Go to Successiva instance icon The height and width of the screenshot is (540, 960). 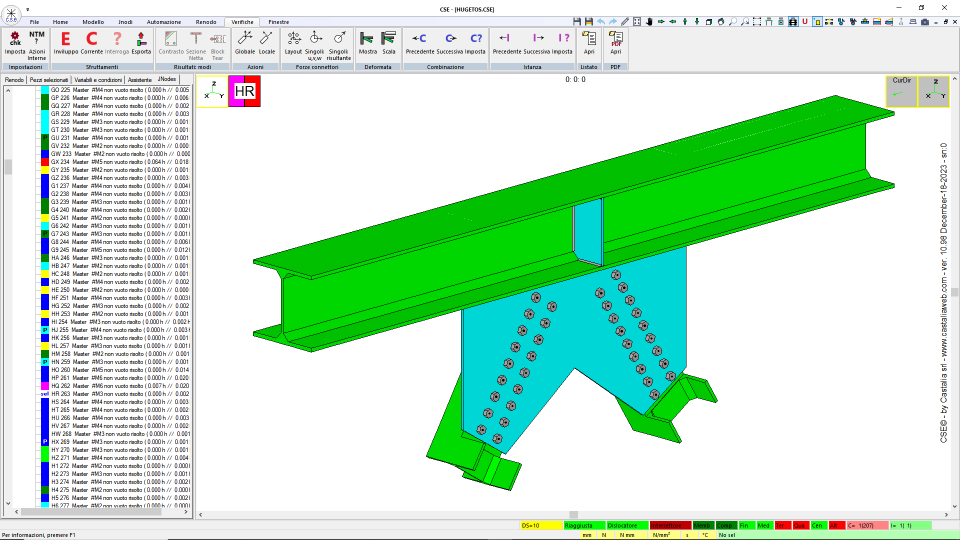point(537,43)
